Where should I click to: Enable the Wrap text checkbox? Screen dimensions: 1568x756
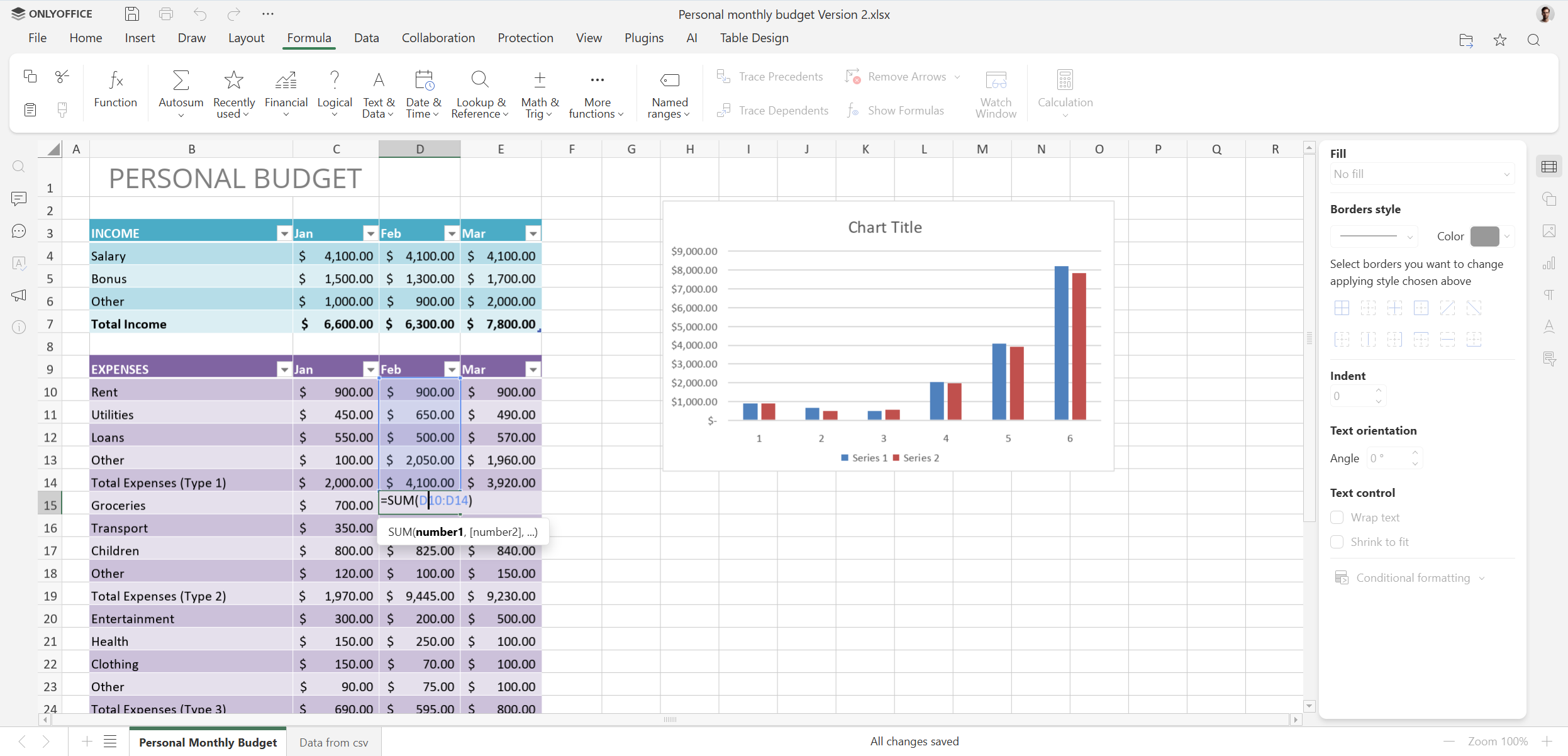(x=1337, y=517)
